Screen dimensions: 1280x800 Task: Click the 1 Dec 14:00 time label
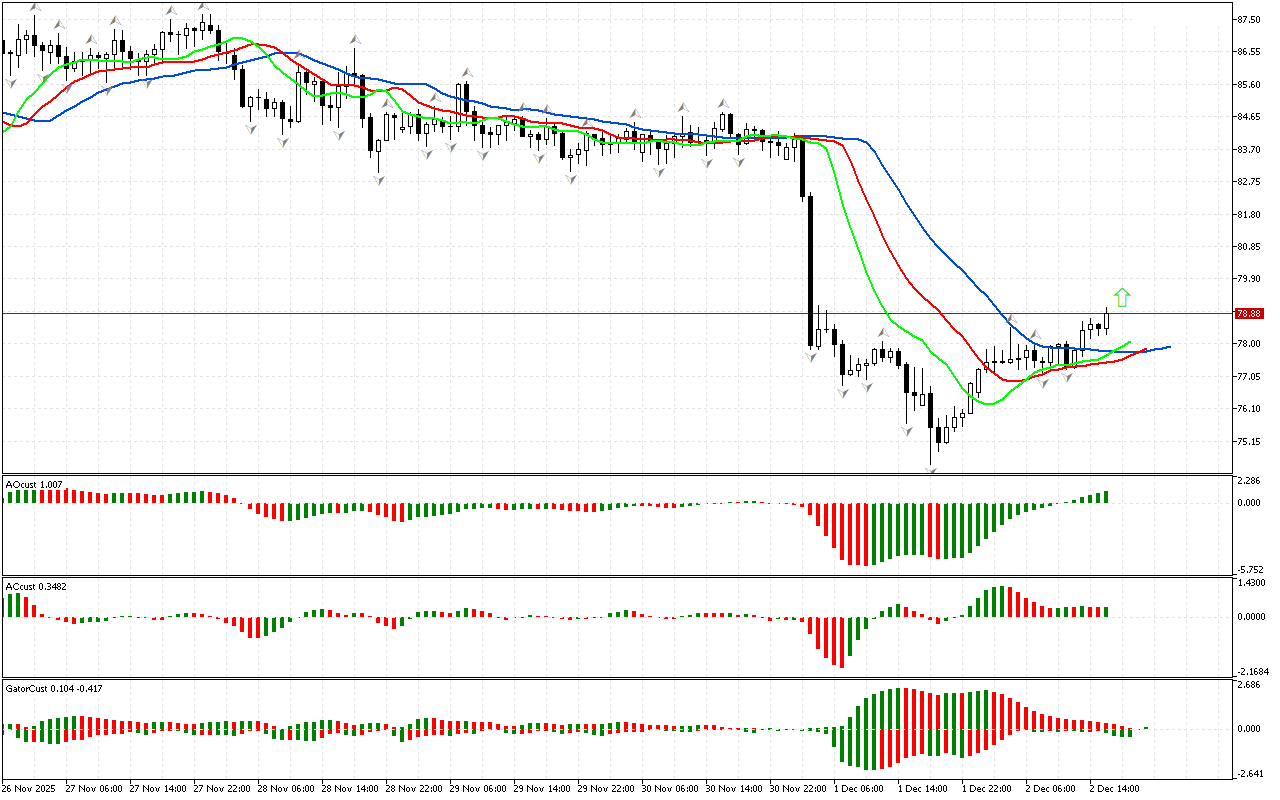(x=923, y=788)
